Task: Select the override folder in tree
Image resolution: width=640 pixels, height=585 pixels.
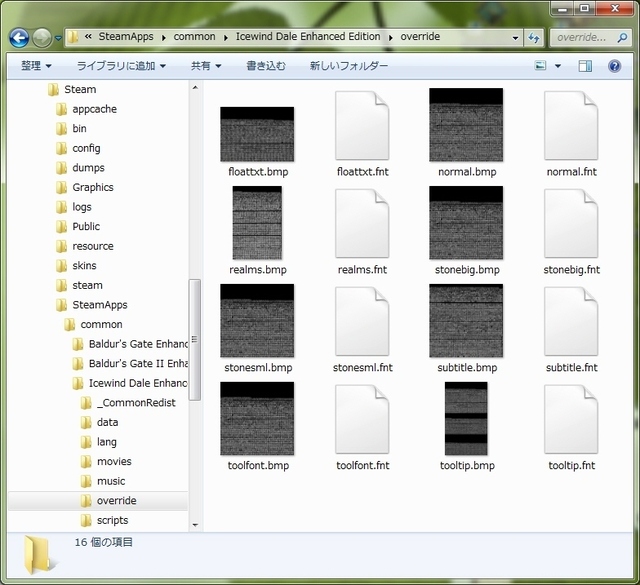Action: pos(116,500)
